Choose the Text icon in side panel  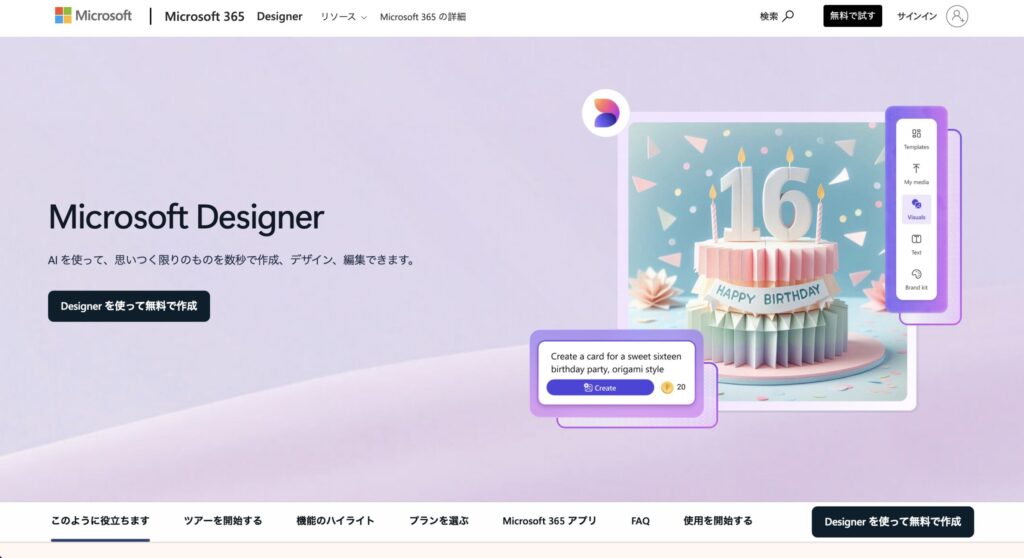[916, 239]
